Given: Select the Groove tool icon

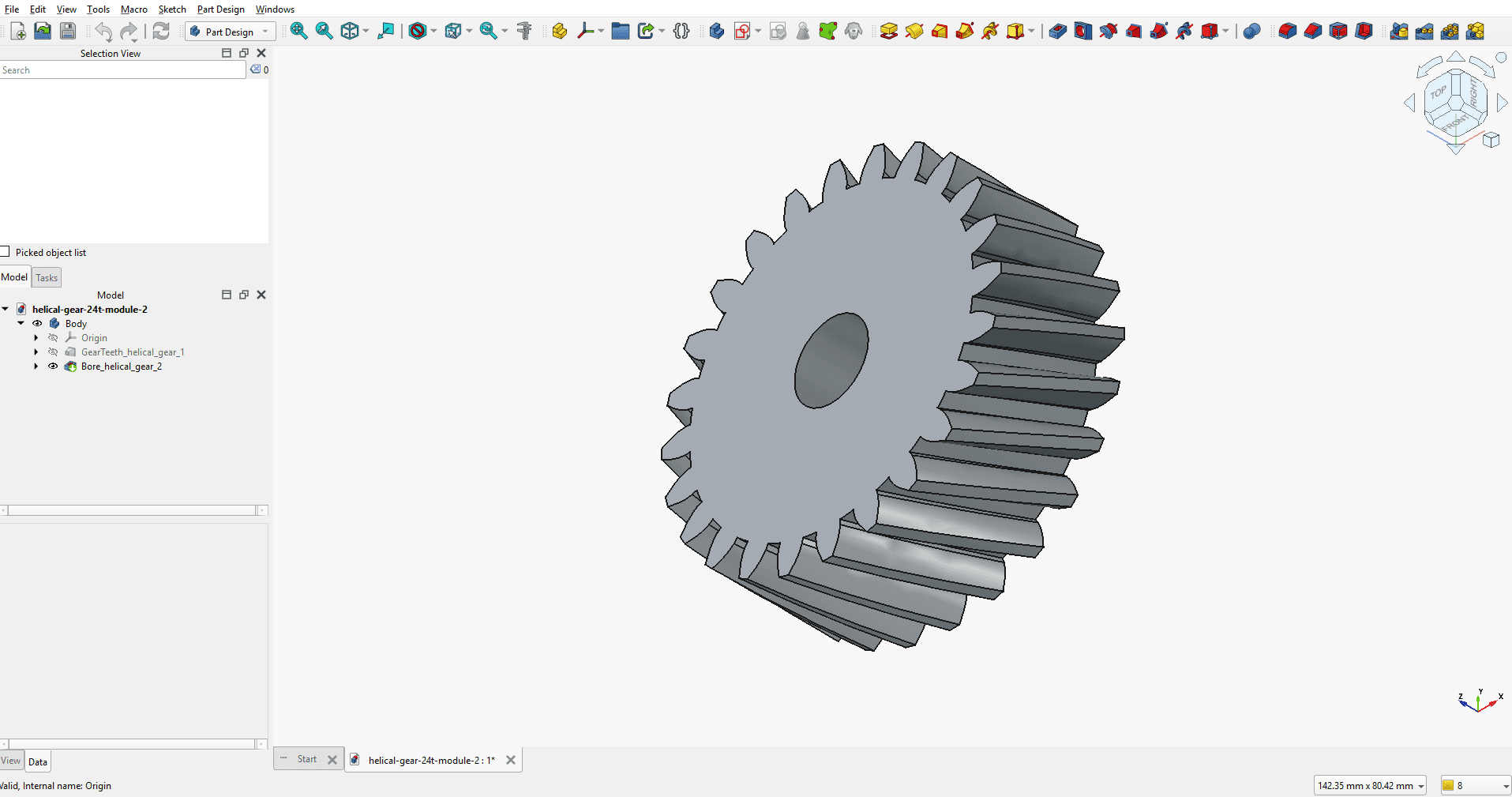Looking at the screenshot, I should (1109, 32).
